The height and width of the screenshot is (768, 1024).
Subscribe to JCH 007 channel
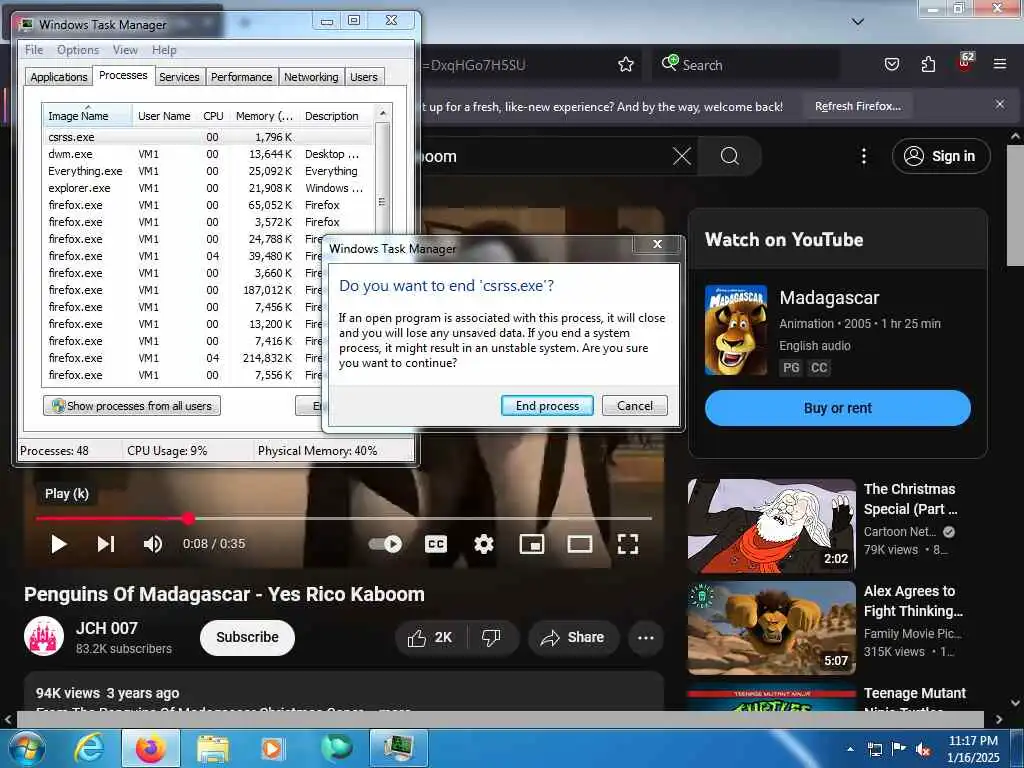(x=247, y=637)
